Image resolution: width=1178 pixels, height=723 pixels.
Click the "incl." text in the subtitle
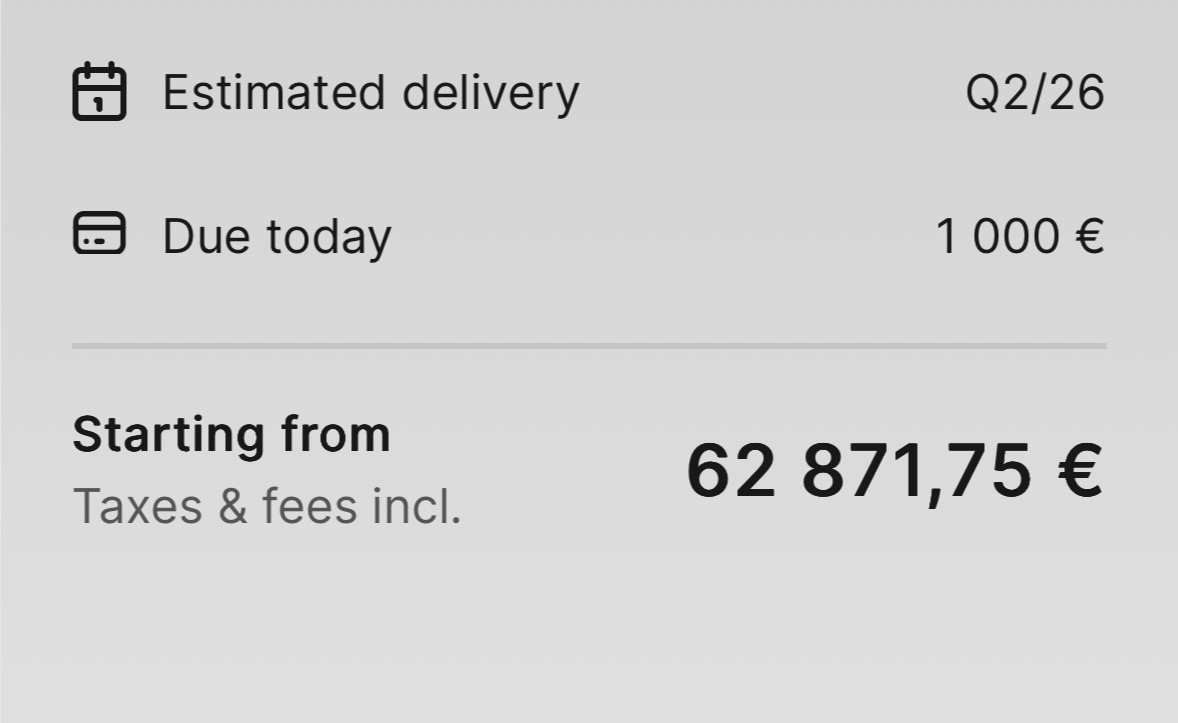[416, 506]
